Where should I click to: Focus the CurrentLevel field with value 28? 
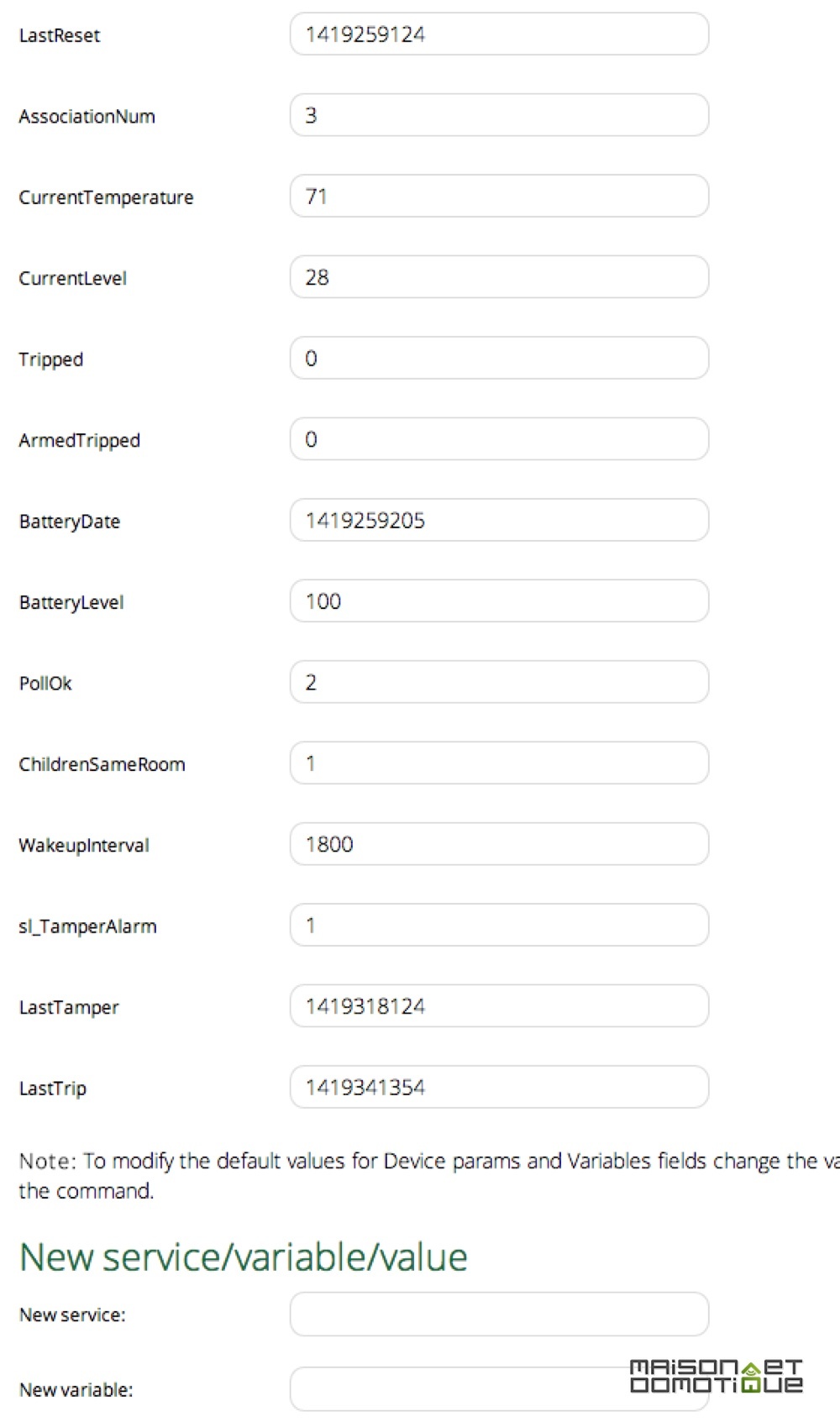pyautogui.click(x=499, y=277)
